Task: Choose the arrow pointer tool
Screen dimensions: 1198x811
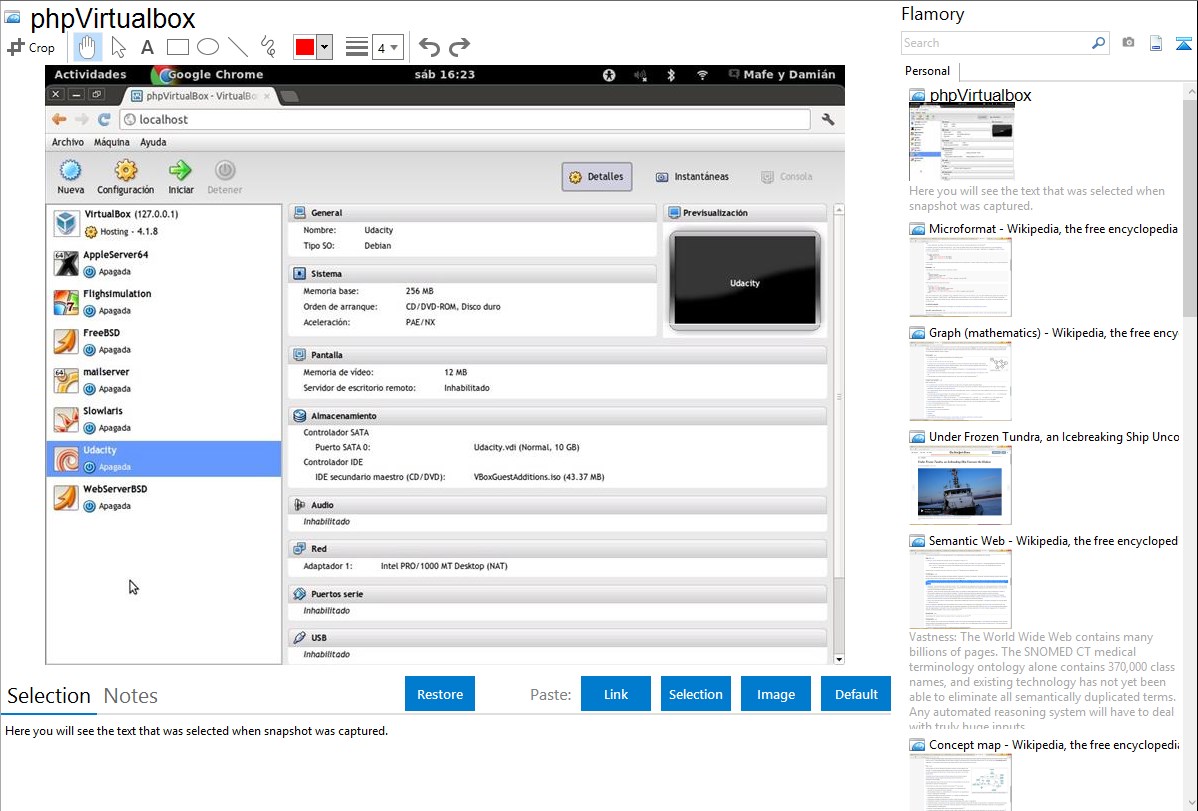Action: click(x=118, y=47)
